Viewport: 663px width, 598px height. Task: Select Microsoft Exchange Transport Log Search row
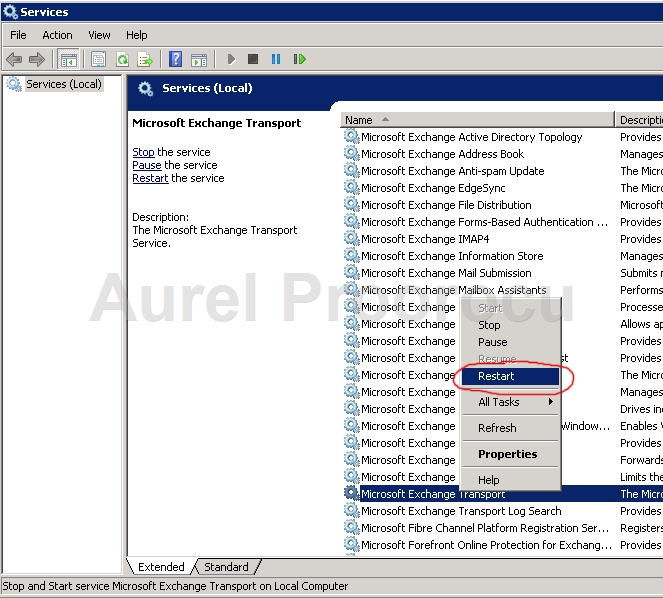461,511
